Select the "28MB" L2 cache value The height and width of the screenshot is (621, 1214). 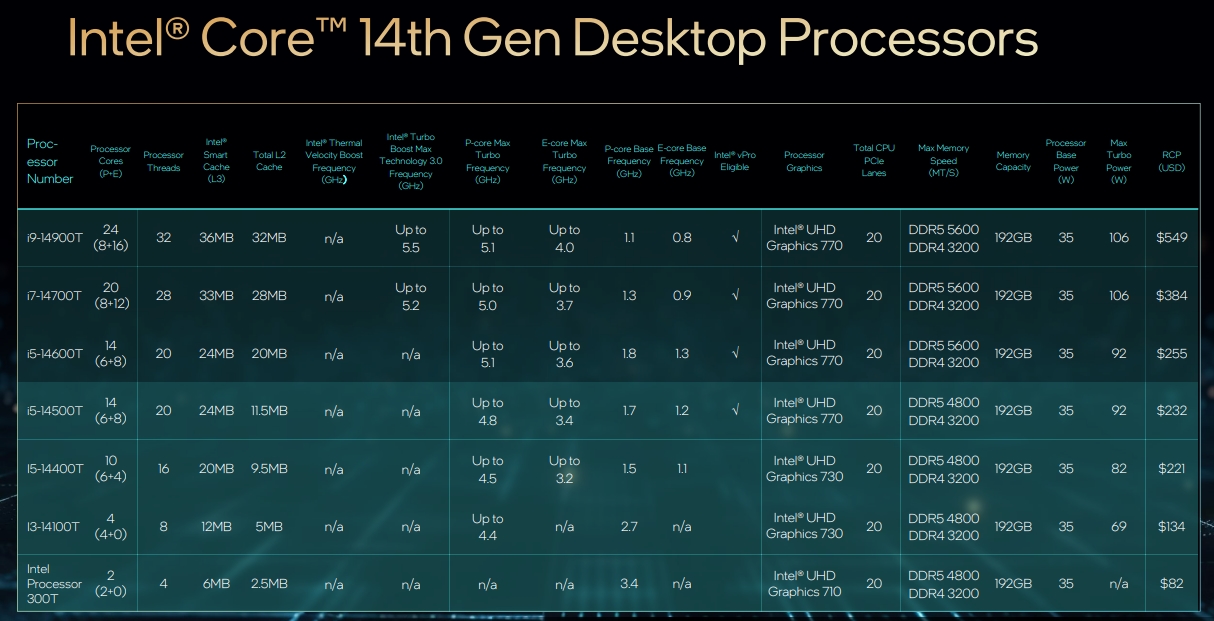click(269, 296)
